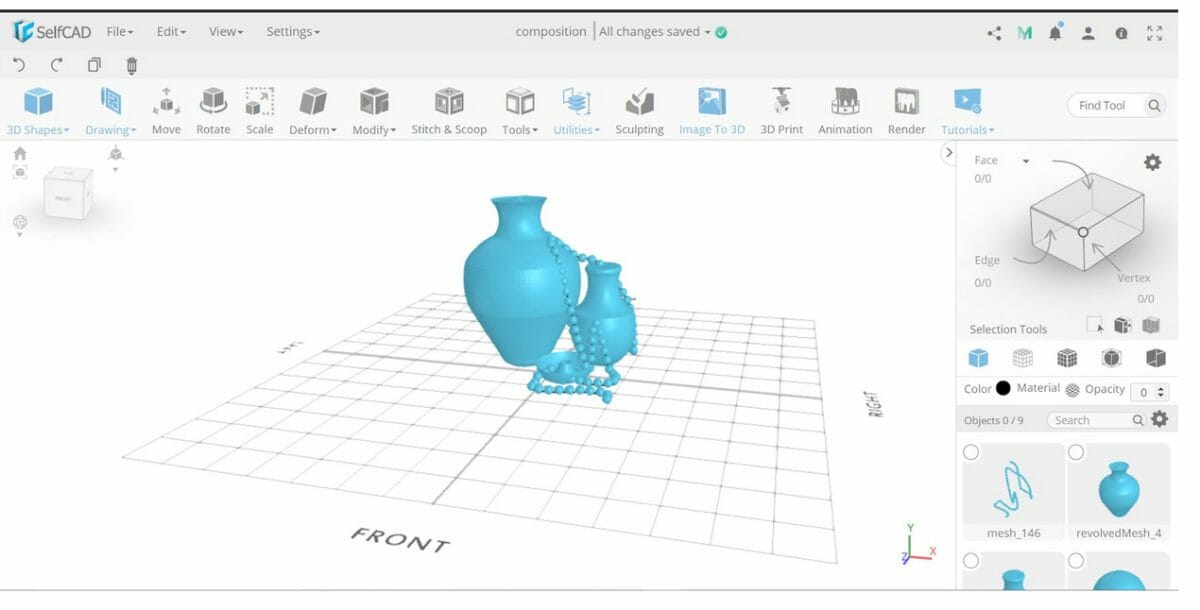
Task: Open the Deform dropdown menu
Action: tap(313, 130)
